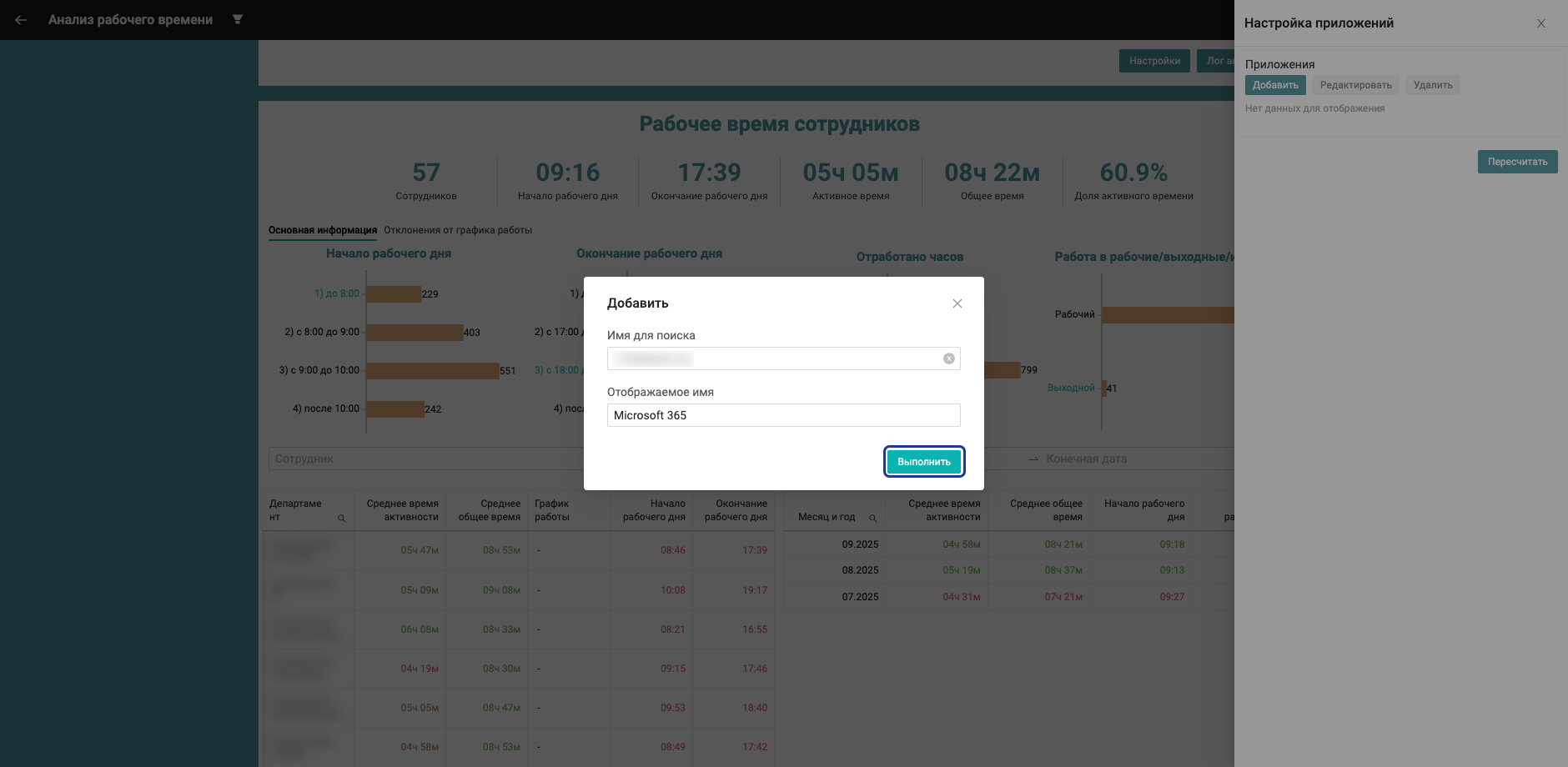Click the Отображаемое имя input field
This screenshot has width=1568, height=767.
click(782, 415)
